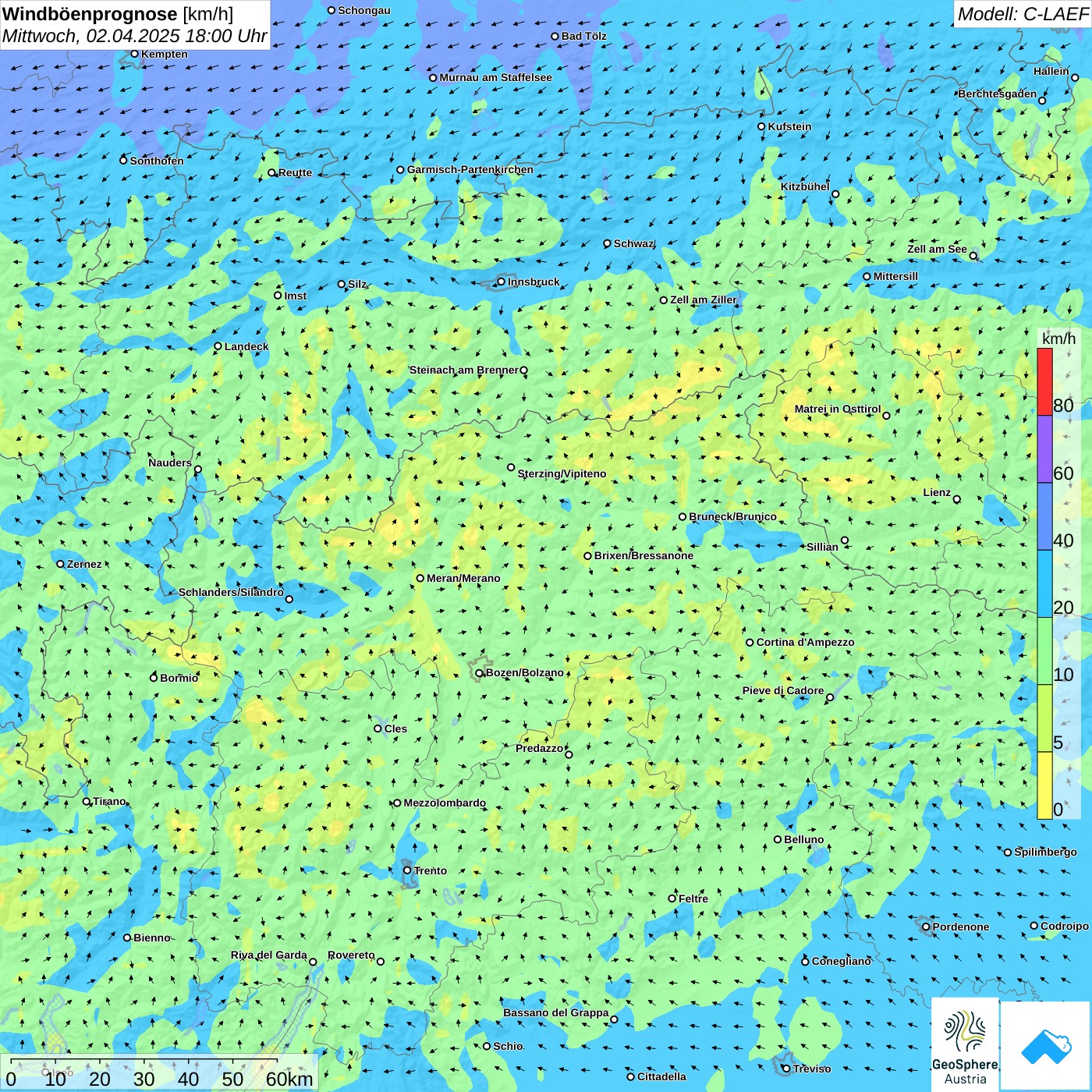The image size is (1092, 1092).
Task: Select the Bormio location marker
Action: [x=154, y=677]
